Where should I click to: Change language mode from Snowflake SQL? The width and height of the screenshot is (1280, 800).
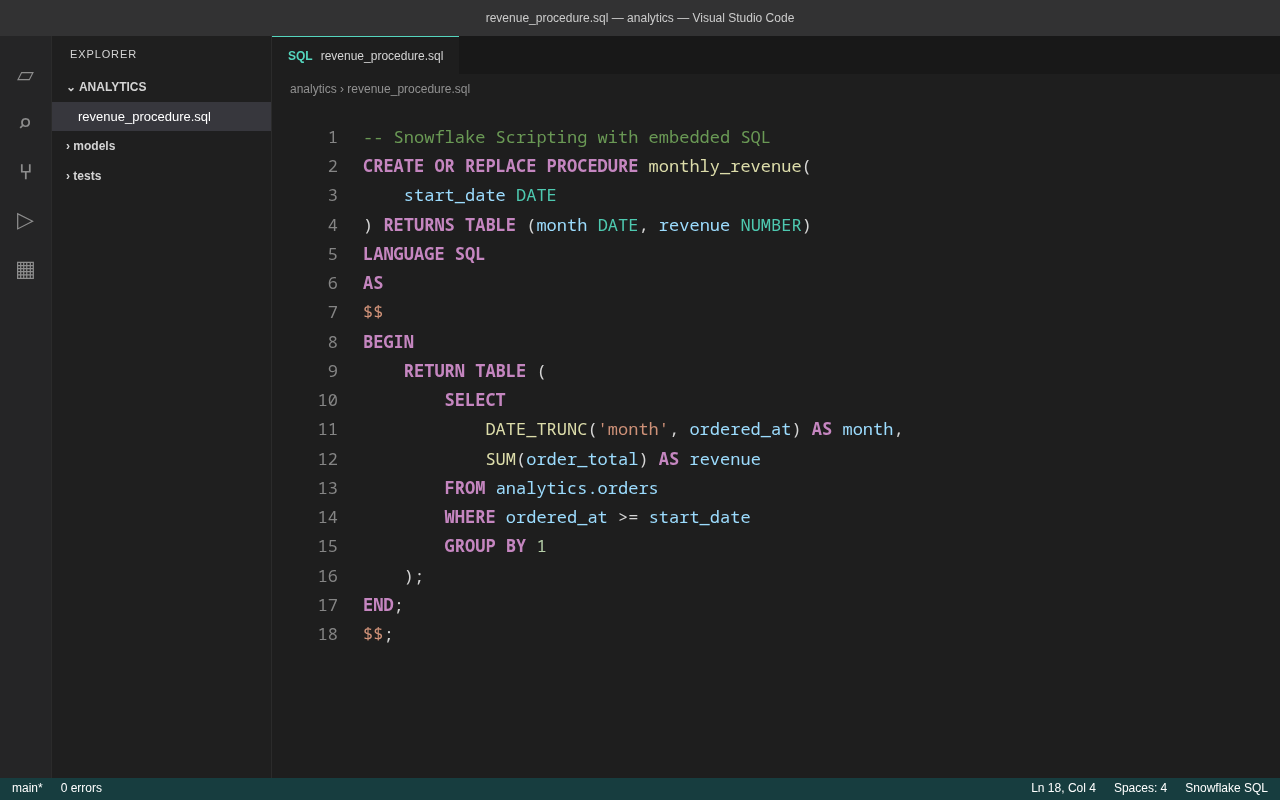click(x=1226, y=788)
